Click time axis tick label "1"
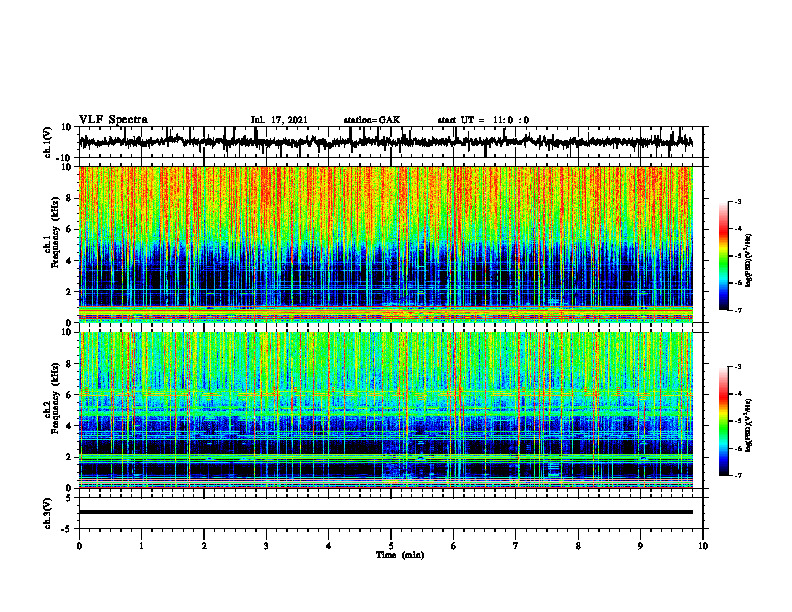 (141, 546)
